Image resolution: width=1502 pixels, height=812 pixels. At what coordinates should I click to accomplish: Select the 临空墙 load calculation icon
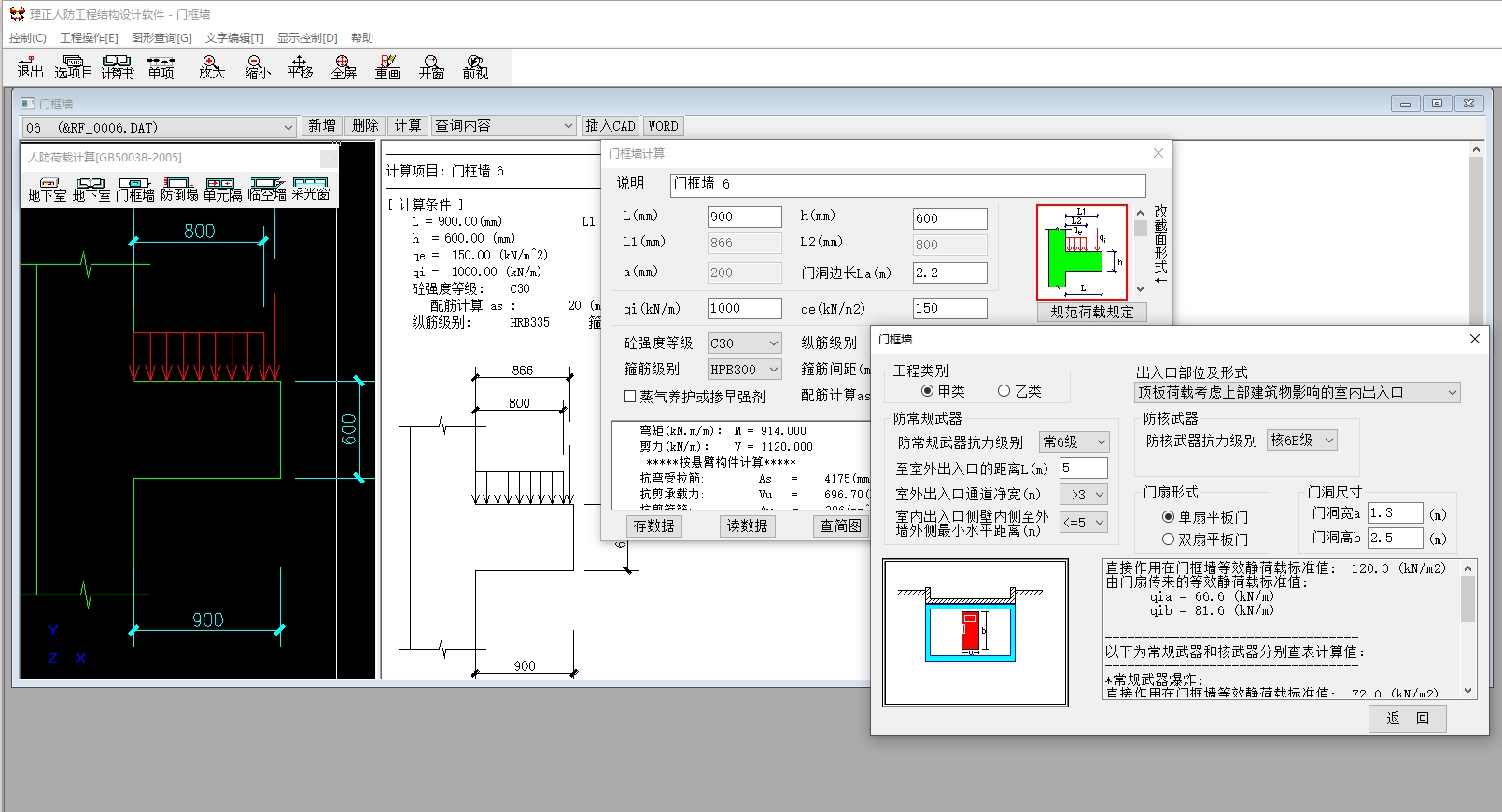(267, 189)
